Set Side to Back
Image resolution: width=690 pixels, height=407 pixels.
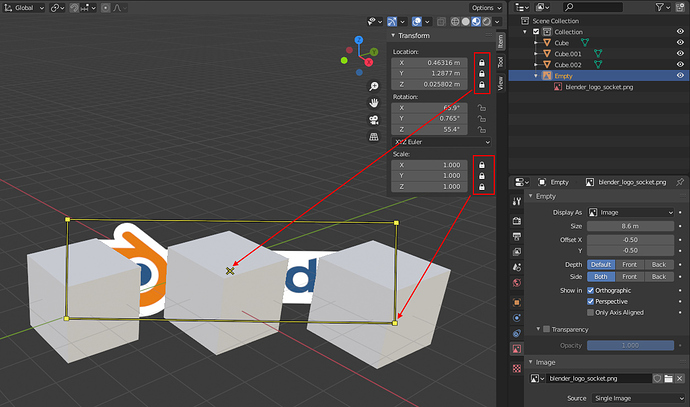pos(659,277)
